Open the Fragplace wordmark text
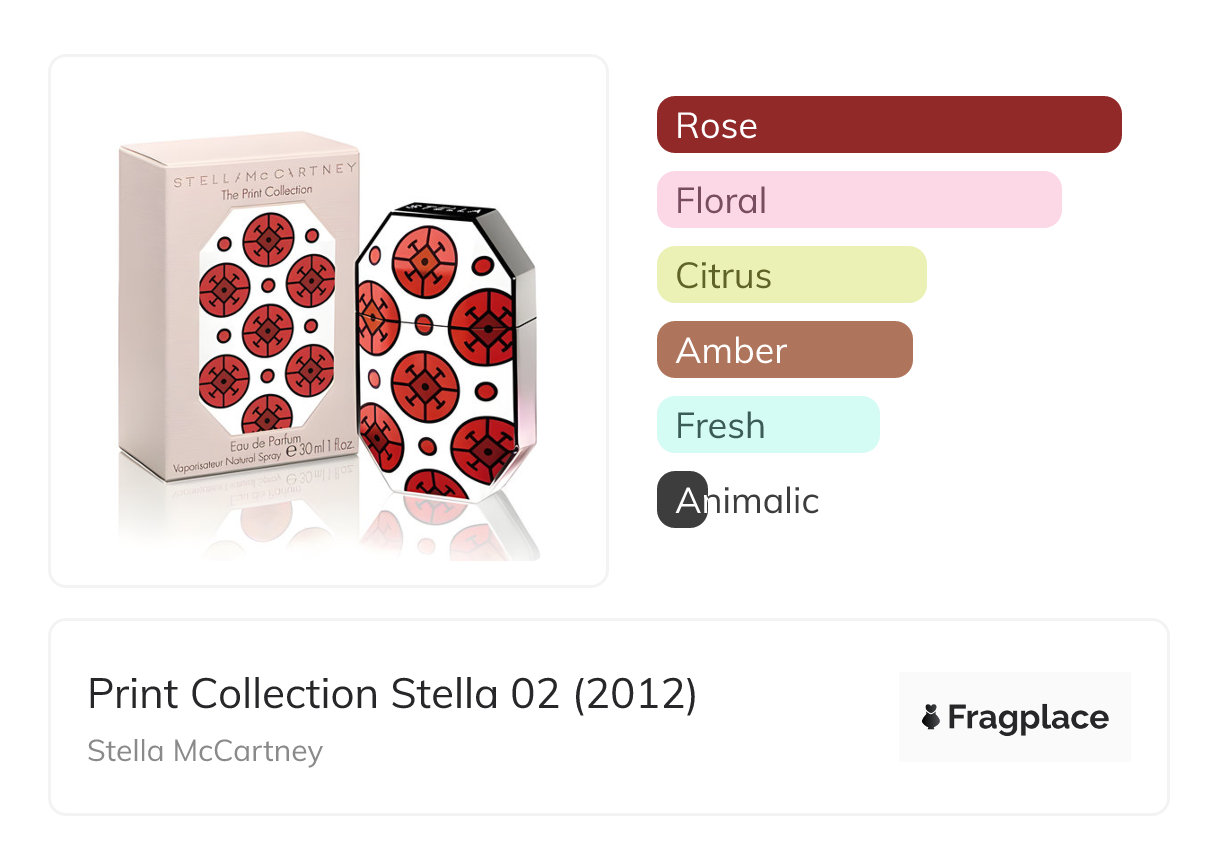 click(1027, 718)
